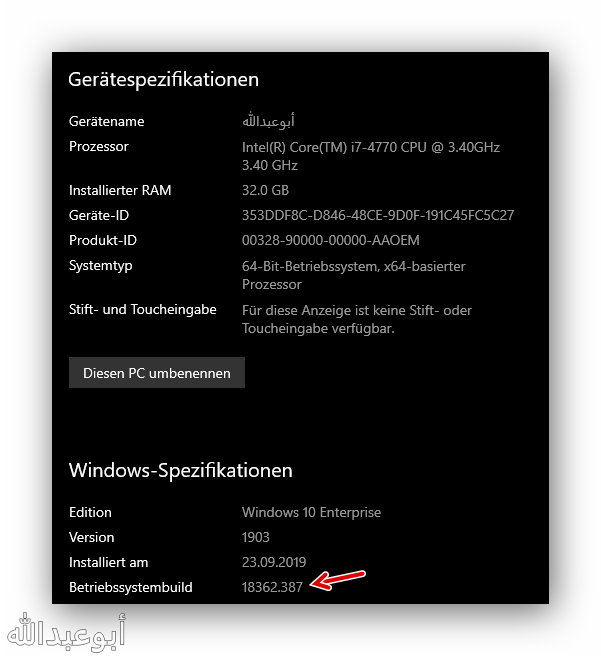The image size is (601, 656).
Task: Select the Geräte-ID value starting with 353DDF8C
Action: [x=378, y=215]
